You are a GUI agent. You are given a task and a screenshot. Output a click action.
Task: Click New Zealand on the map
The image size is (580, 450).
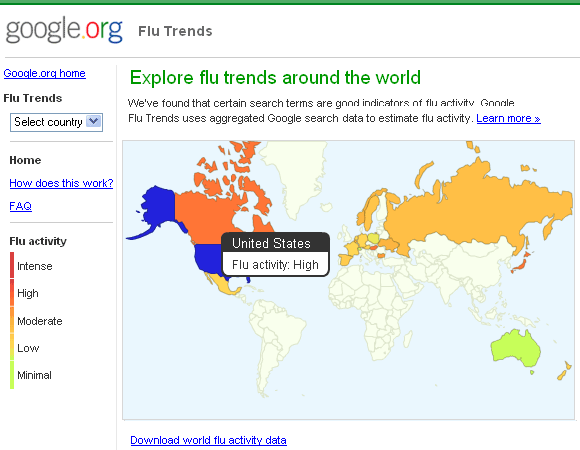pos(564,372)
